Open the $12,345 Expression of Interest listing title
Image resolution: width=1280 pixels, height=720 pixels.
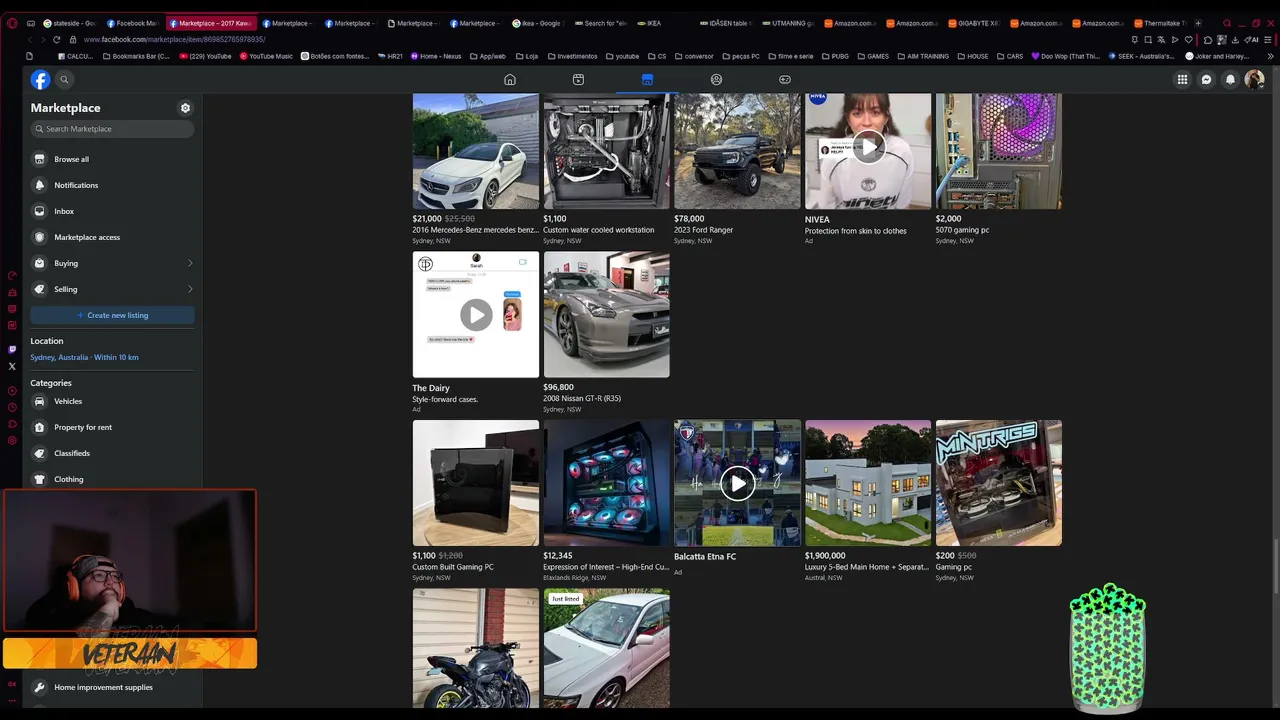tap(606, 567)
